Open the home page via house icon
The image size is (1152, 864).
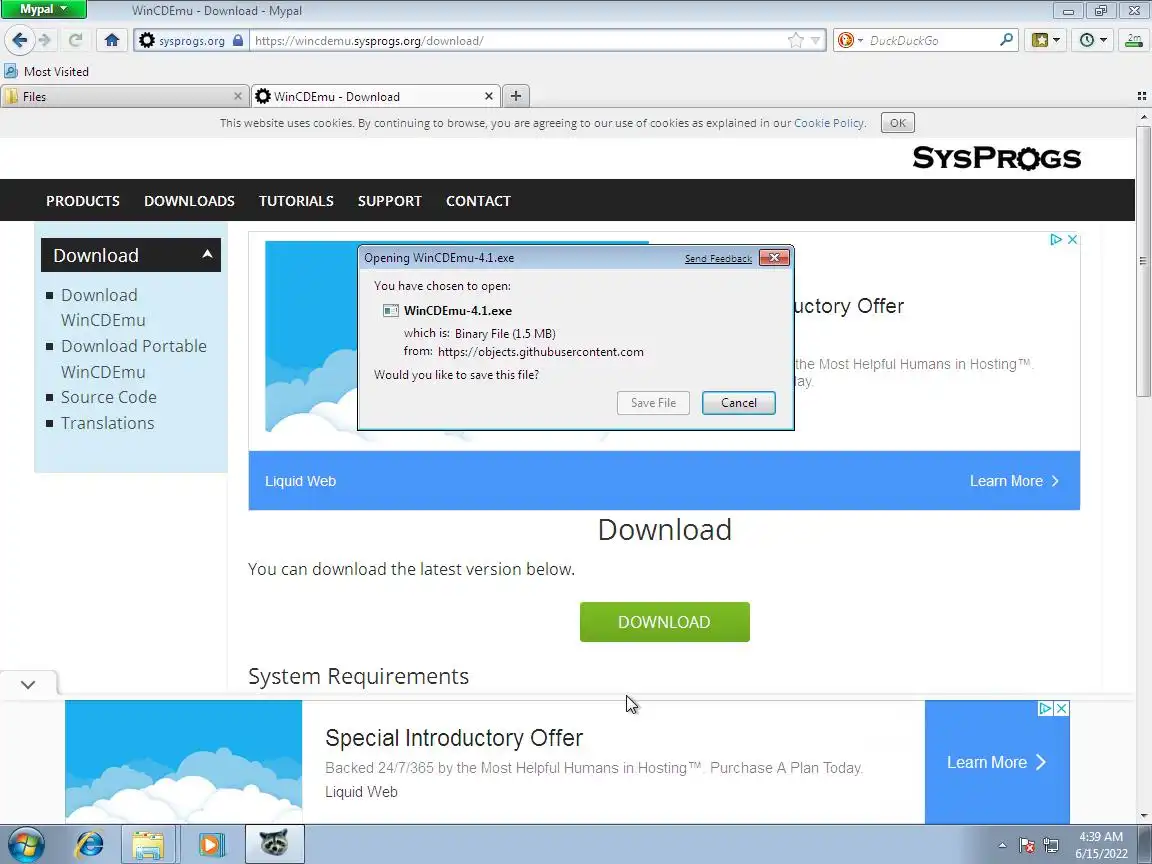[112, 40]
